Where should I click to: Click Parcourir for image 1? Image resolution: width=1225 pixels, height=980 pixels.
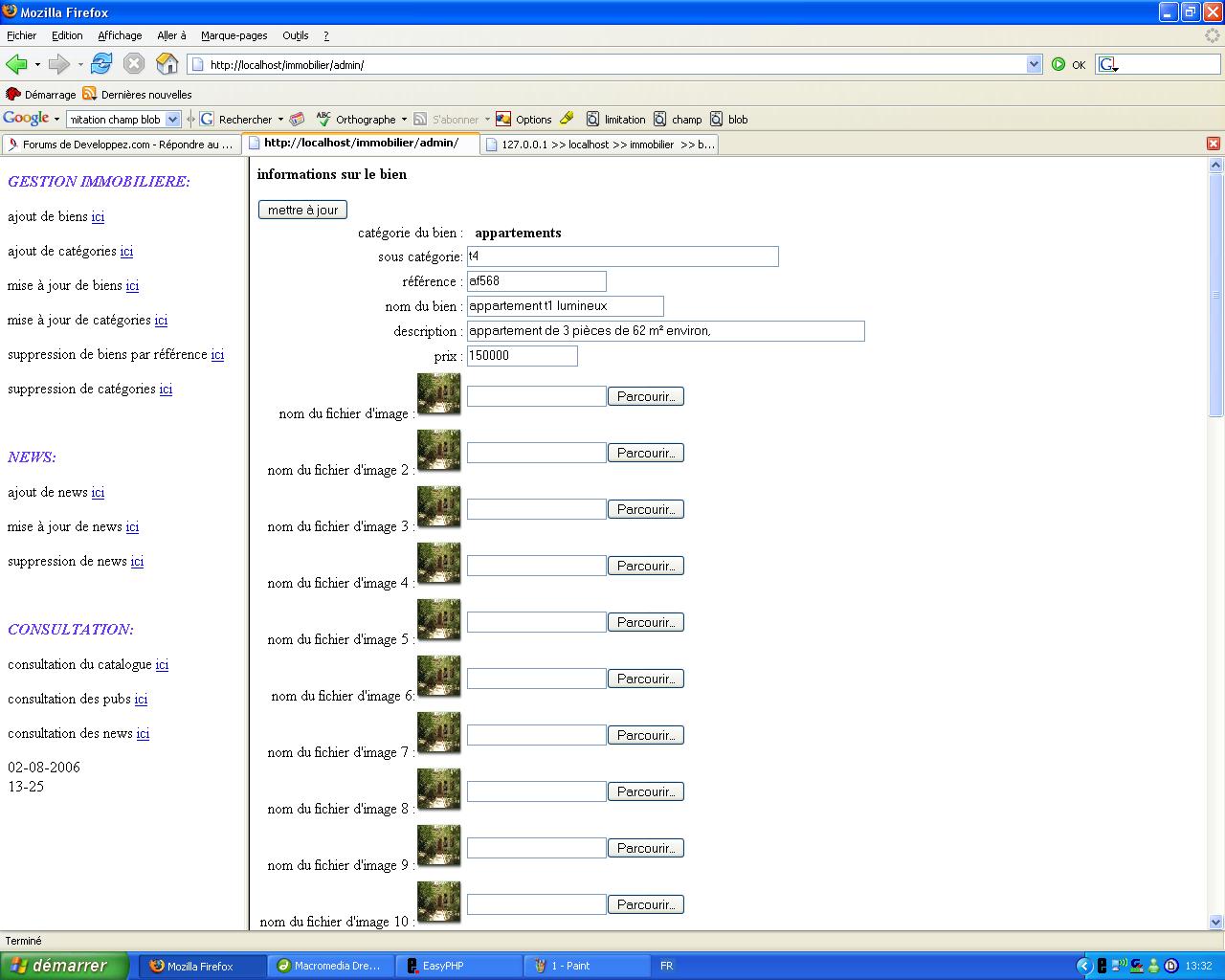point(646,396)
